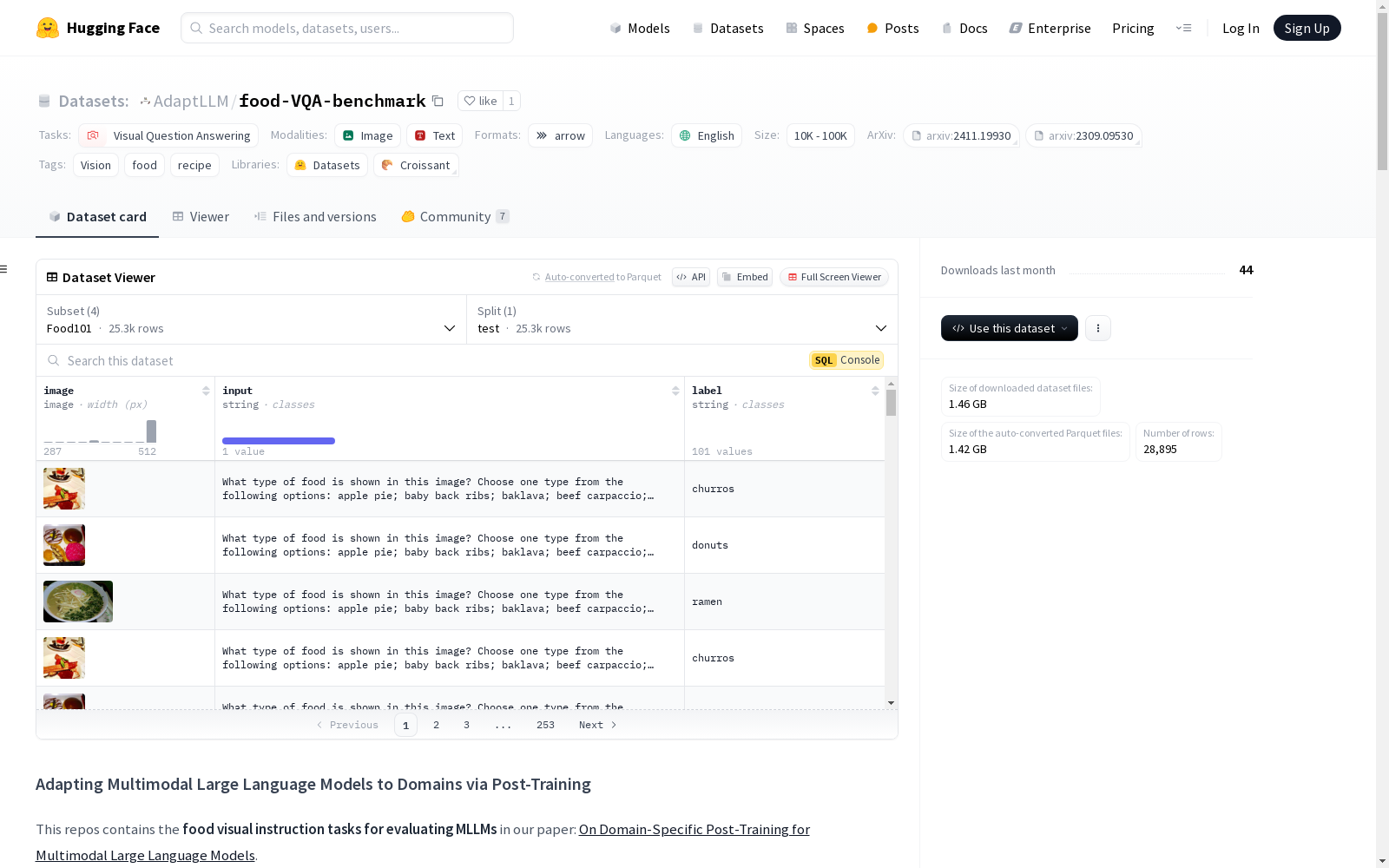The height and width of the screenshot is (868, 1389).
Task: Click the Sign Up button
Action: pos(1307,28)
